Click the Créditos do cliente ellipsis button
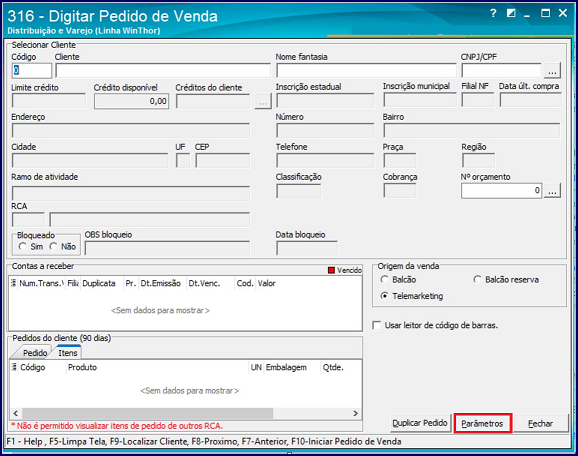This screenshot has height=456, width=578. click(263, 101)
